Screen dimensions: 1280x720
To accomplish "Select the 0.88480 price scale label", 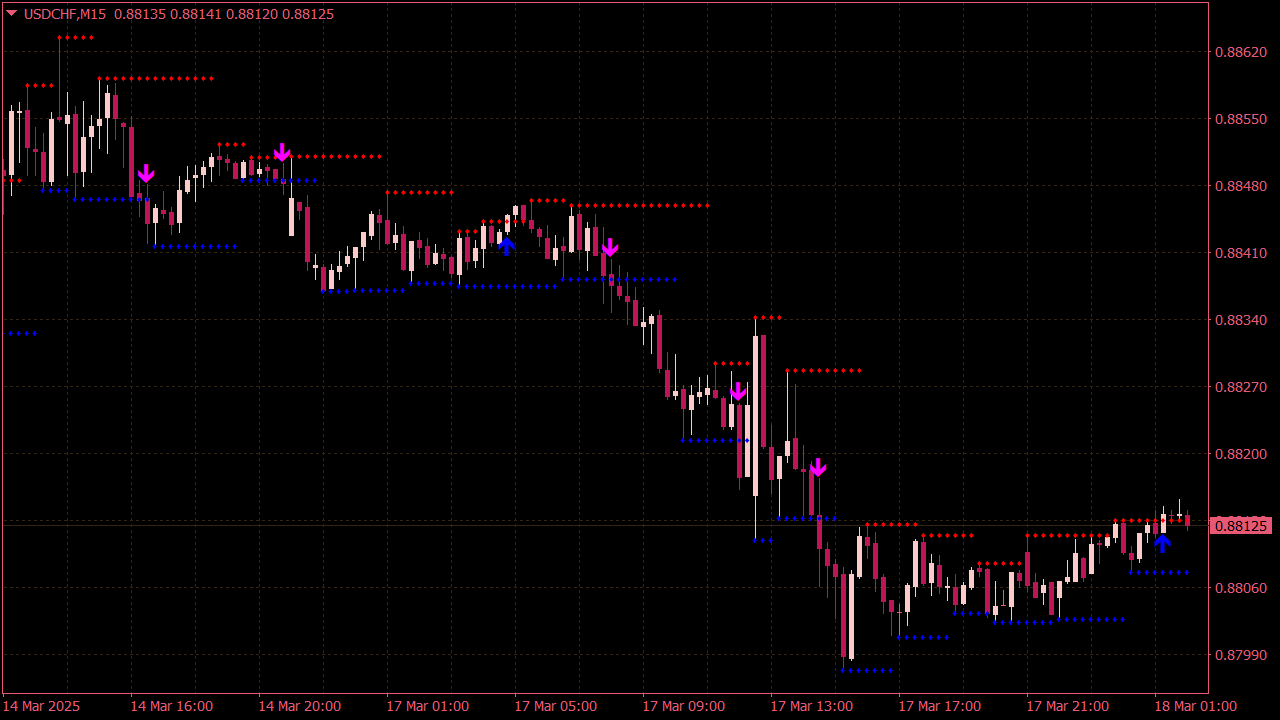I will [x=1240, y=186].
